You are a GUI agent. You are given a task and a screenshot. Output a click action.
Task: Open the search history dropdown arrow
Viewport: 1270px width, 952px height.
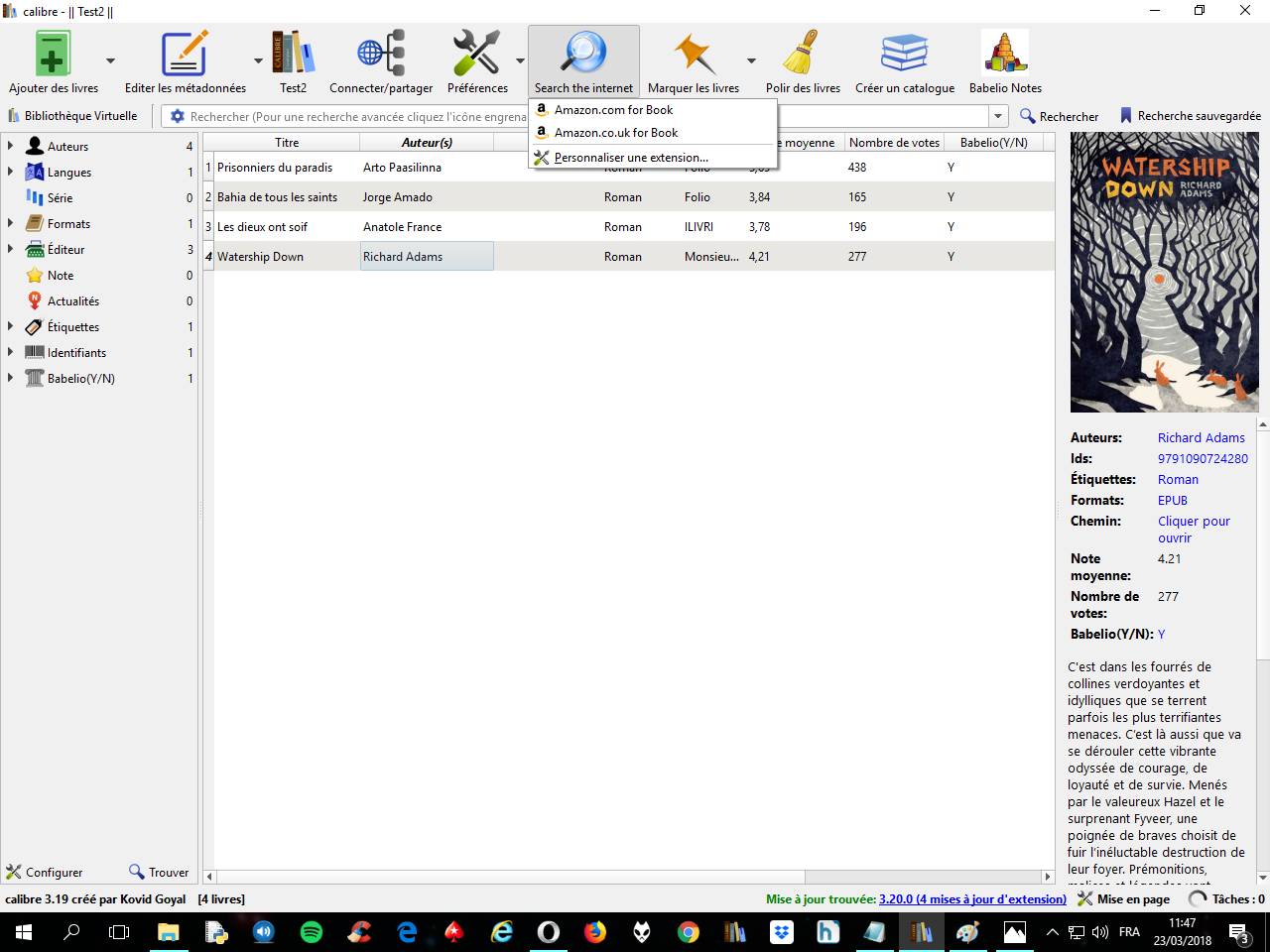tap(998, 116)
